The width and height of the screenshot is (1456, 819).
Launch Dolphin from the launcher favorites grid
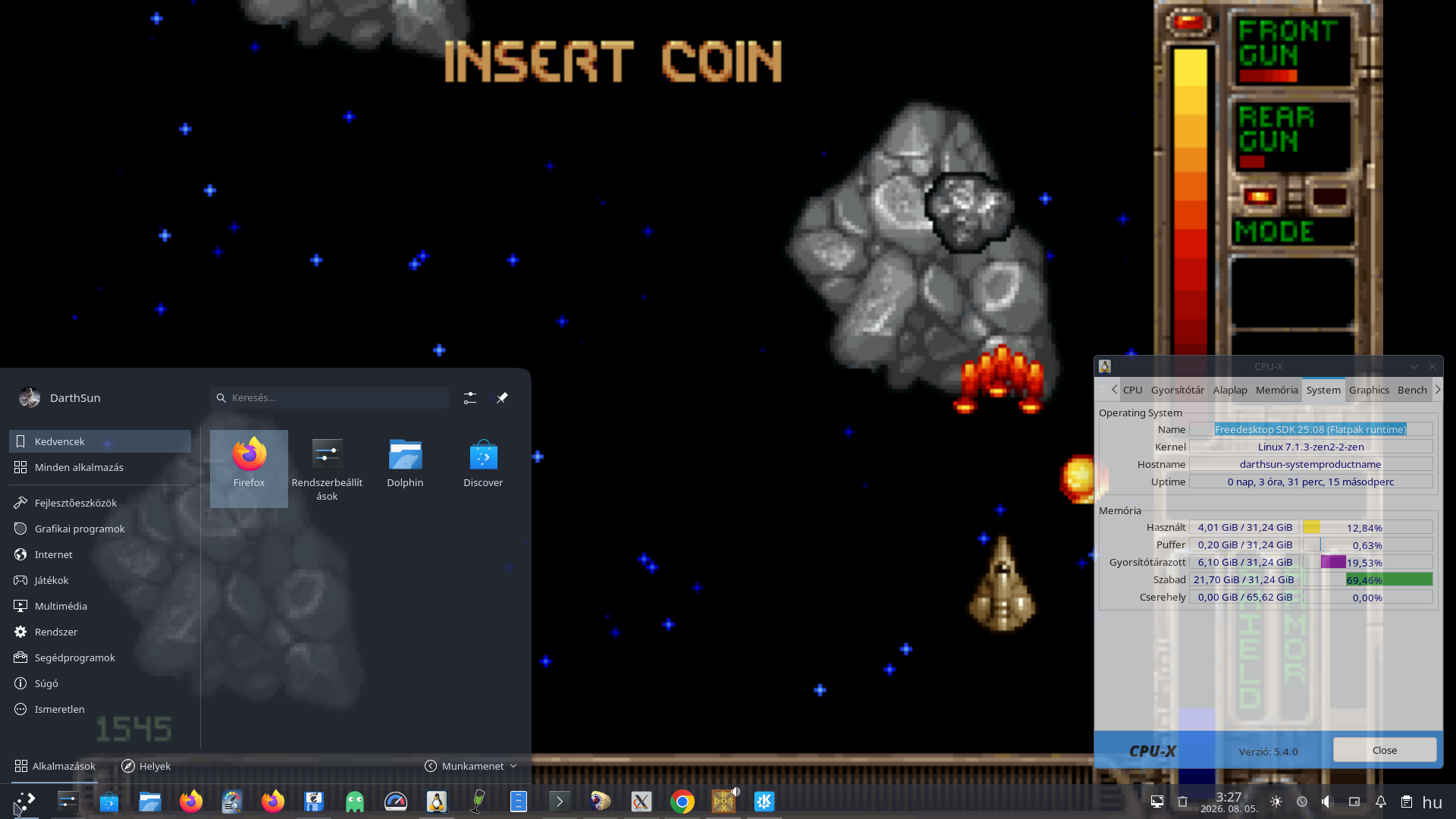tap(405, 469)
